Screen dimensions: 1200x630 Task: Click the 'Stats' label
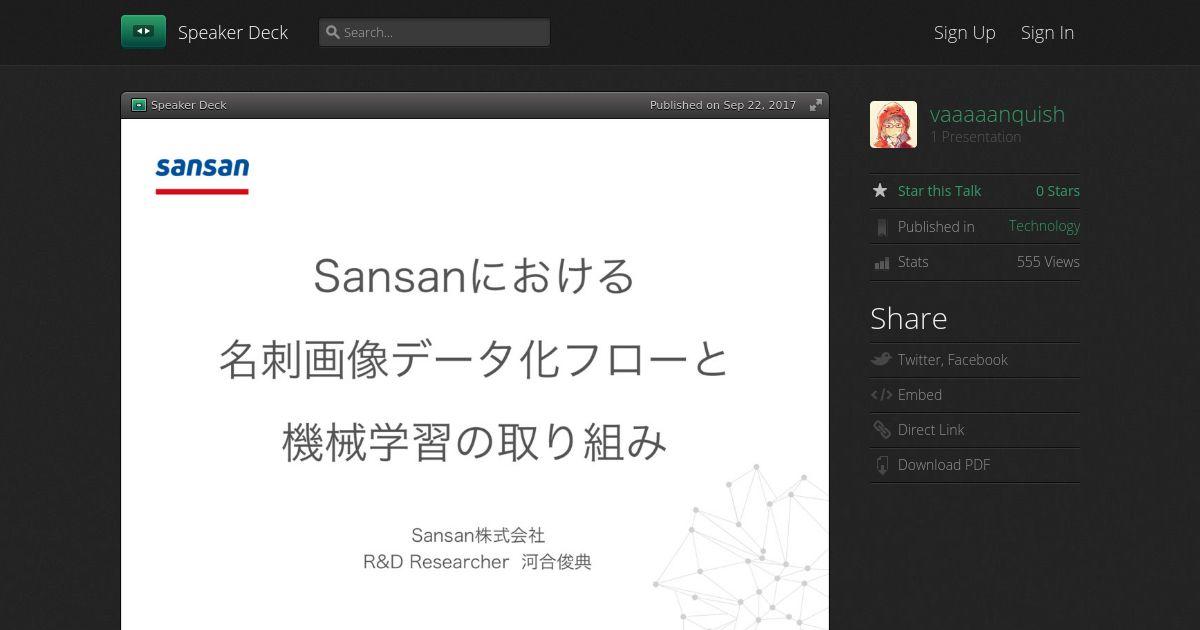click(913, 262)
